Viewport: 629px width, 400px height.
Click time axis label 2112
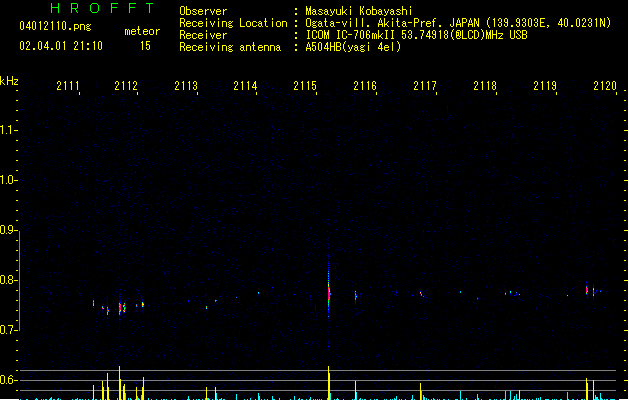coord(126,86)
